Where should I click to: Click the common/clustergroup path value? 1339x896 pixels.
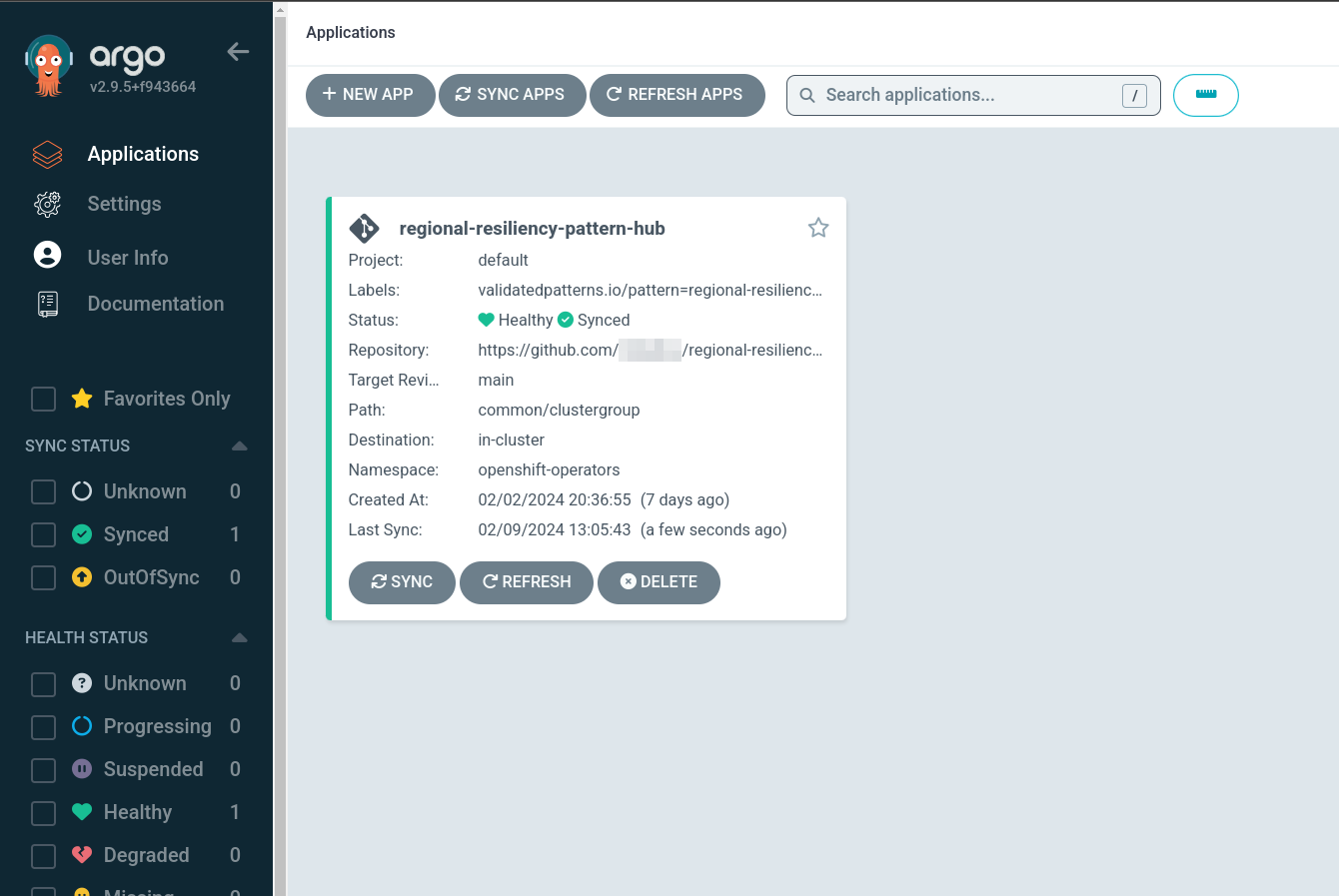coord(559,411)
